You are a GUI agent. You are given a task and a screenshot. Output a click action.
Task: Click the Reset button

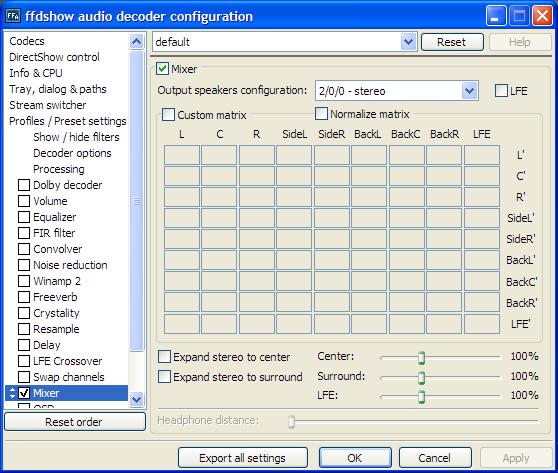(452, 42)
